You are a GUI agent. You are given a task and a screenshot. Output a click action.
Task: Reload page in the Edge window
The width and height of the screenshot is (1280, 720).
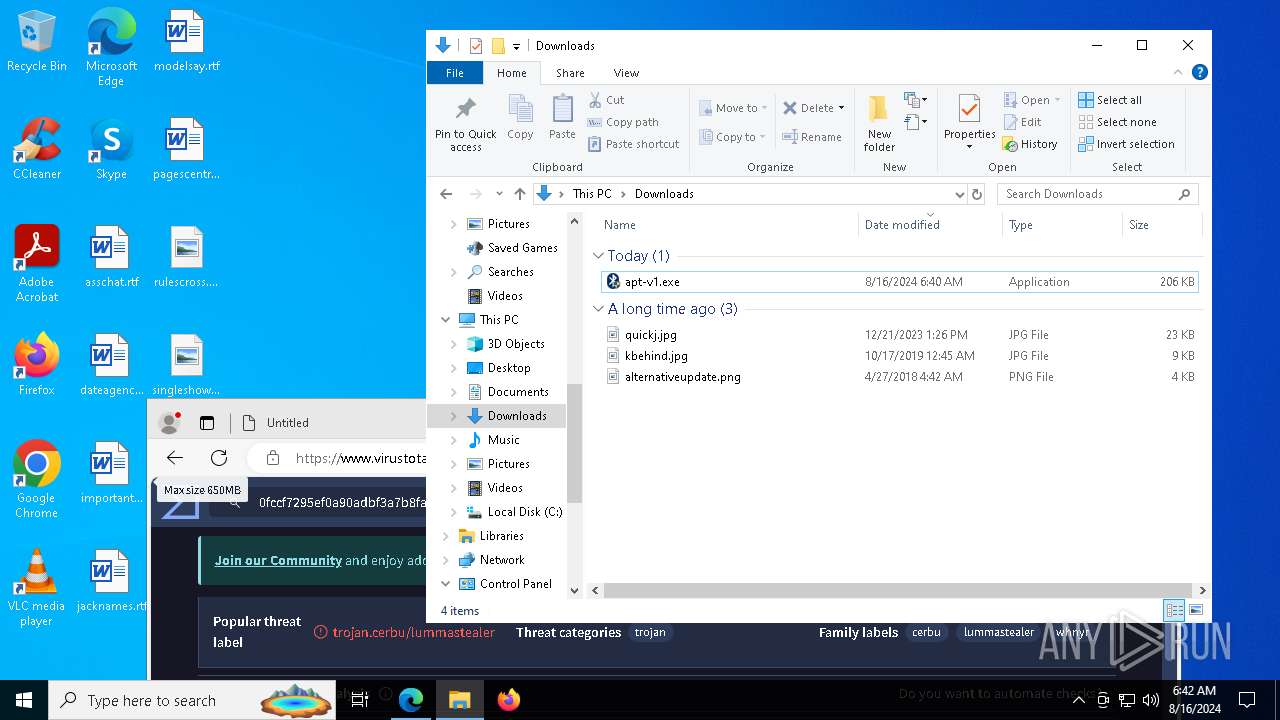219,458
